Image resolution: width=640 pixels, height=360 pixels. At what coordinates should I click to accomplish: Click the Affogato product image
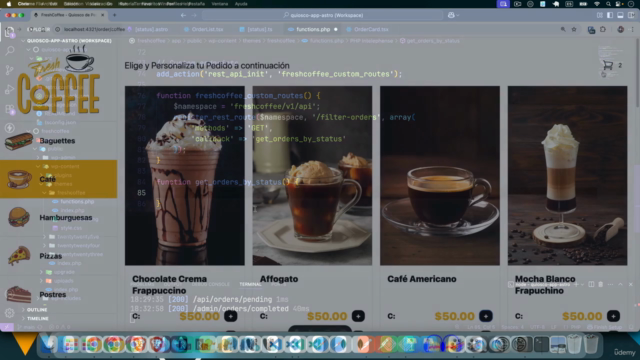point(312,176)
